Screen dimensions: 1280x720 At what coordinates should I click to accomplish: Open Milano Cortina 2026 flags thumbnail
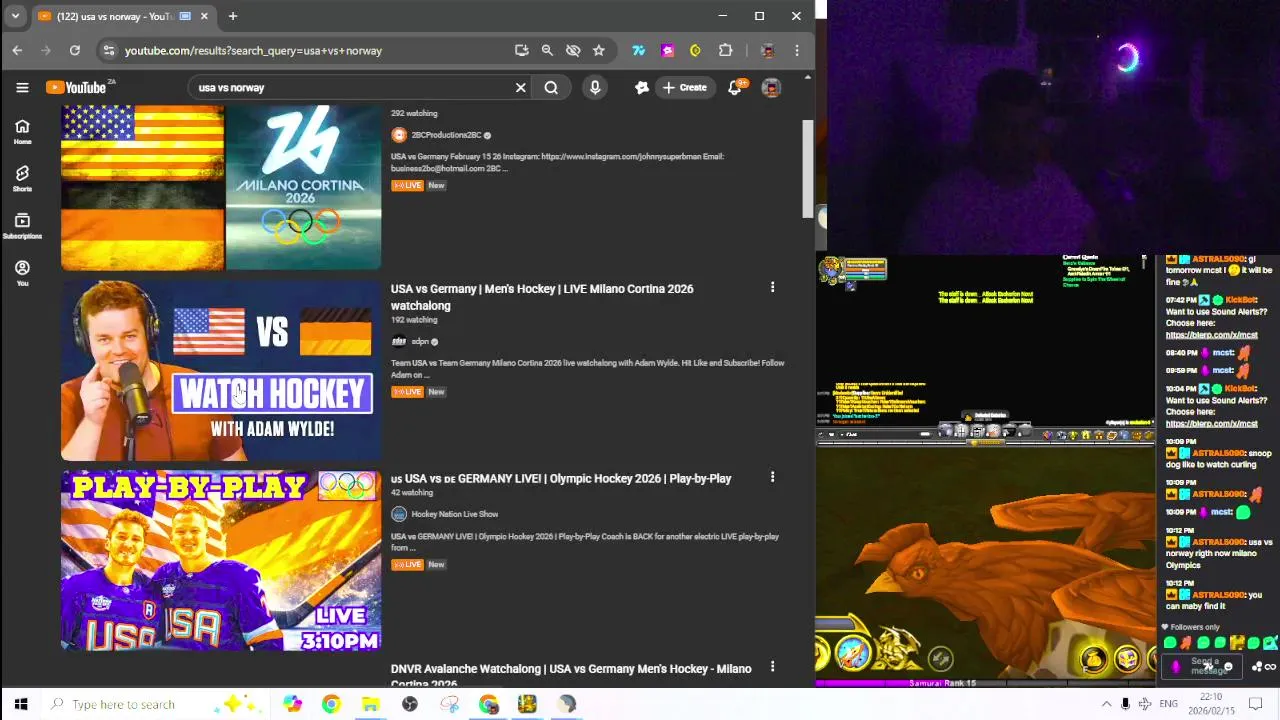[x=221, y=187]
